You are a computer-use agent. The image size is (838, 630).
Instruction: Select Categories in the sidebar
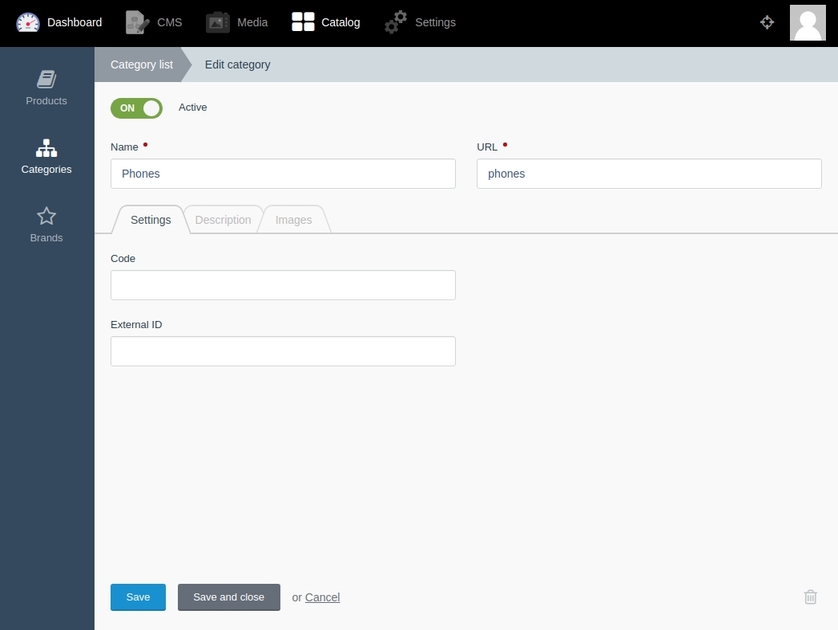click(46, 157)
